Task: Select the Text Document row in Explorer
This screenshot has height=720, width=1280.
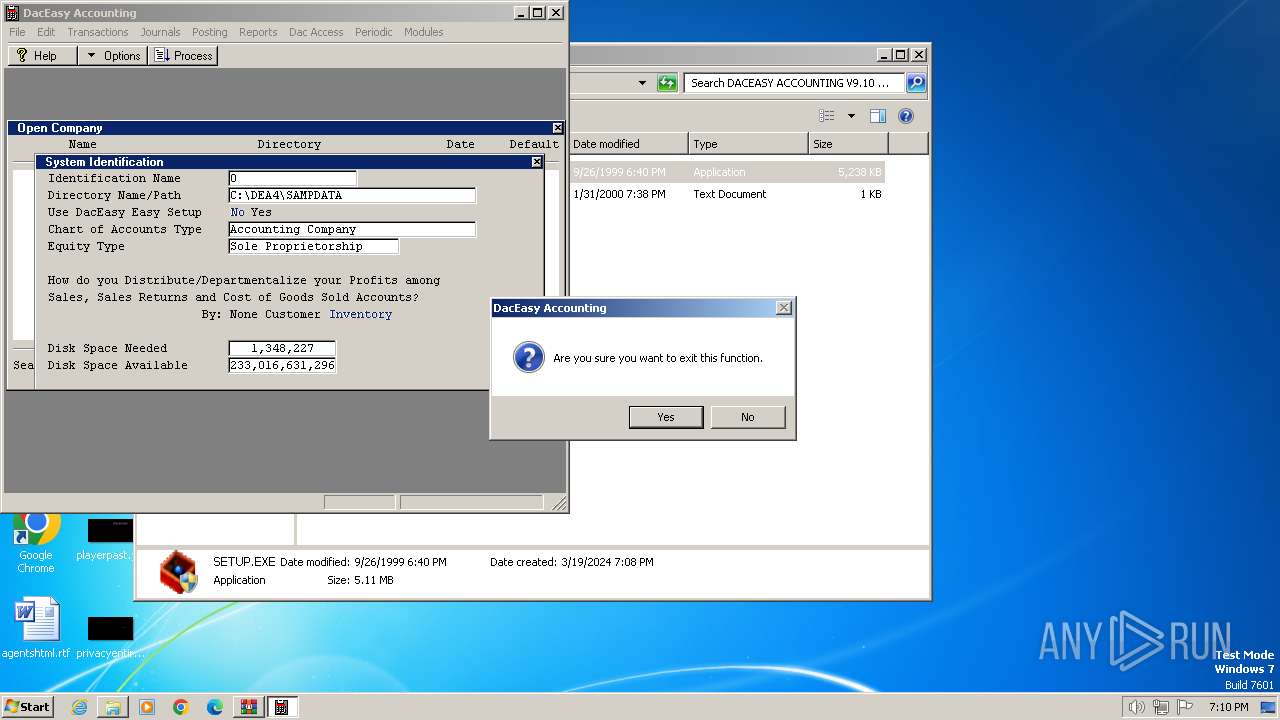Action: 727,194
